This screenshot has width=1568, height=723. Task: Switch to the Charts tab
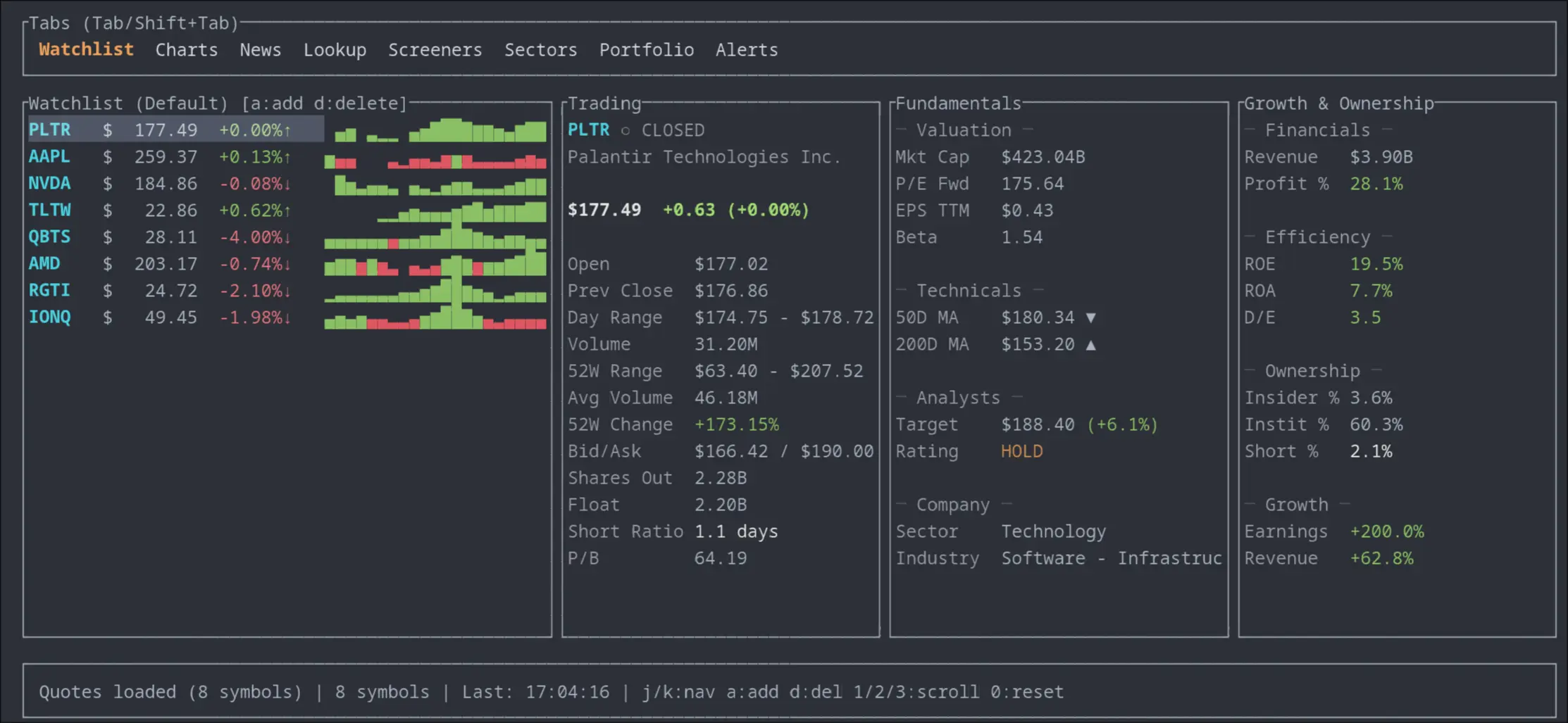[186, 49]
